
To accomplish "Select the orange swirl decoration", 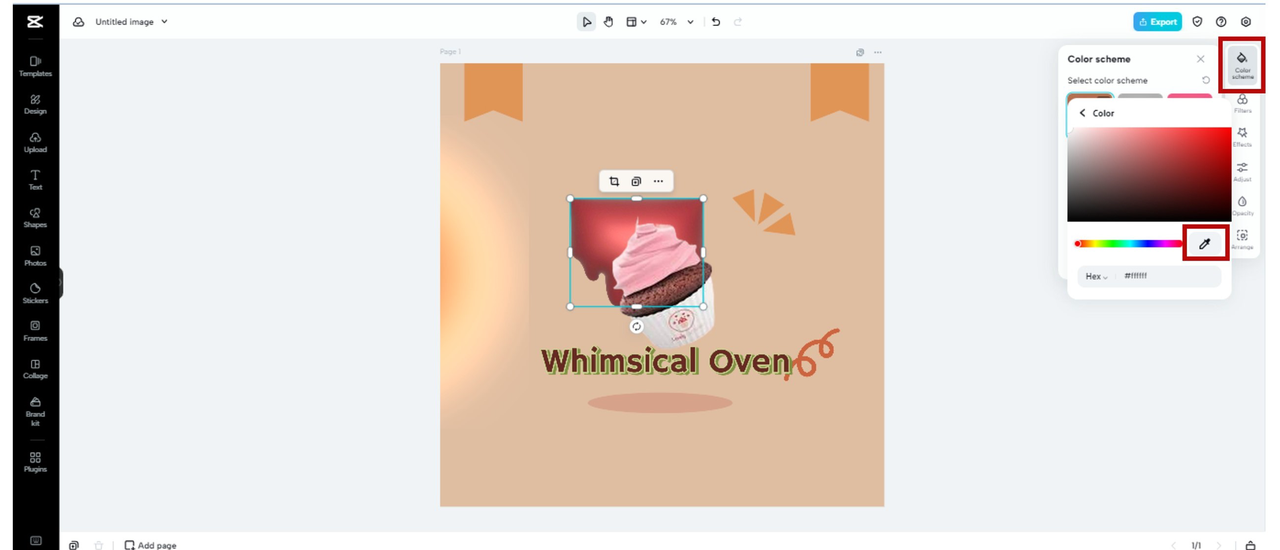I will 813,353.
